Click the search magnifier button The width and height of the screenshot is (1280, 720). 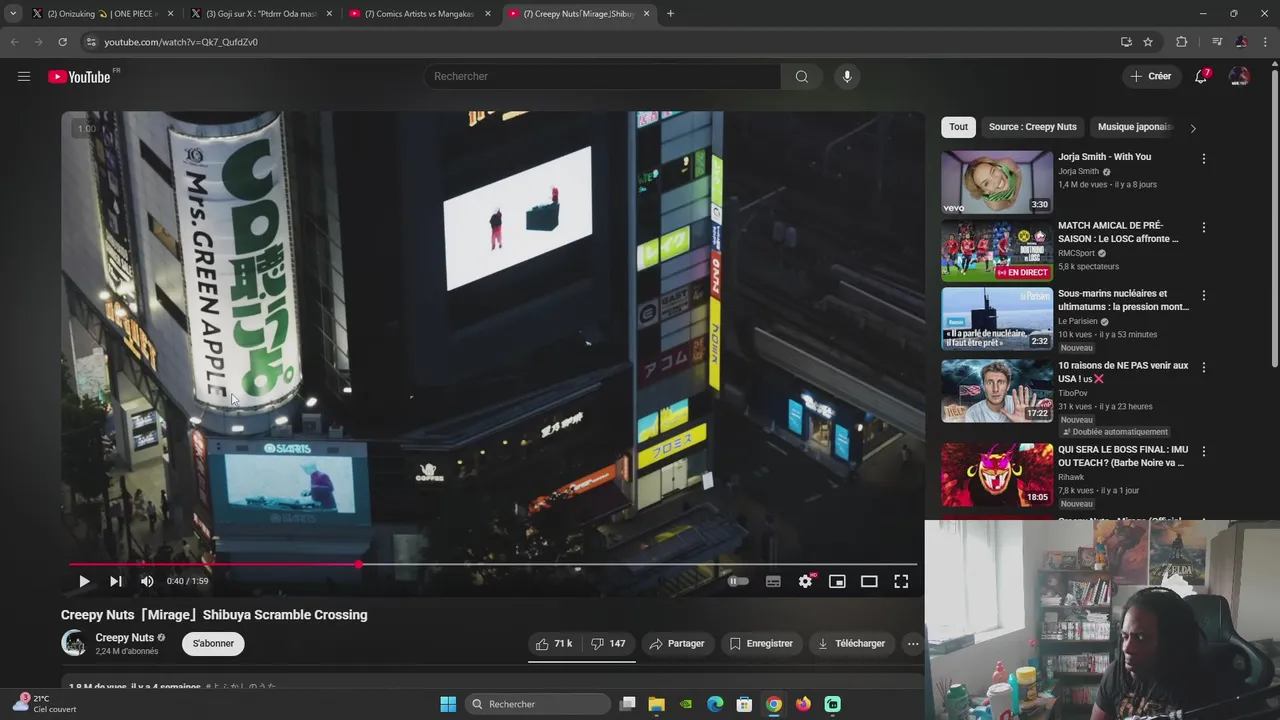click(x=801, y=76)
